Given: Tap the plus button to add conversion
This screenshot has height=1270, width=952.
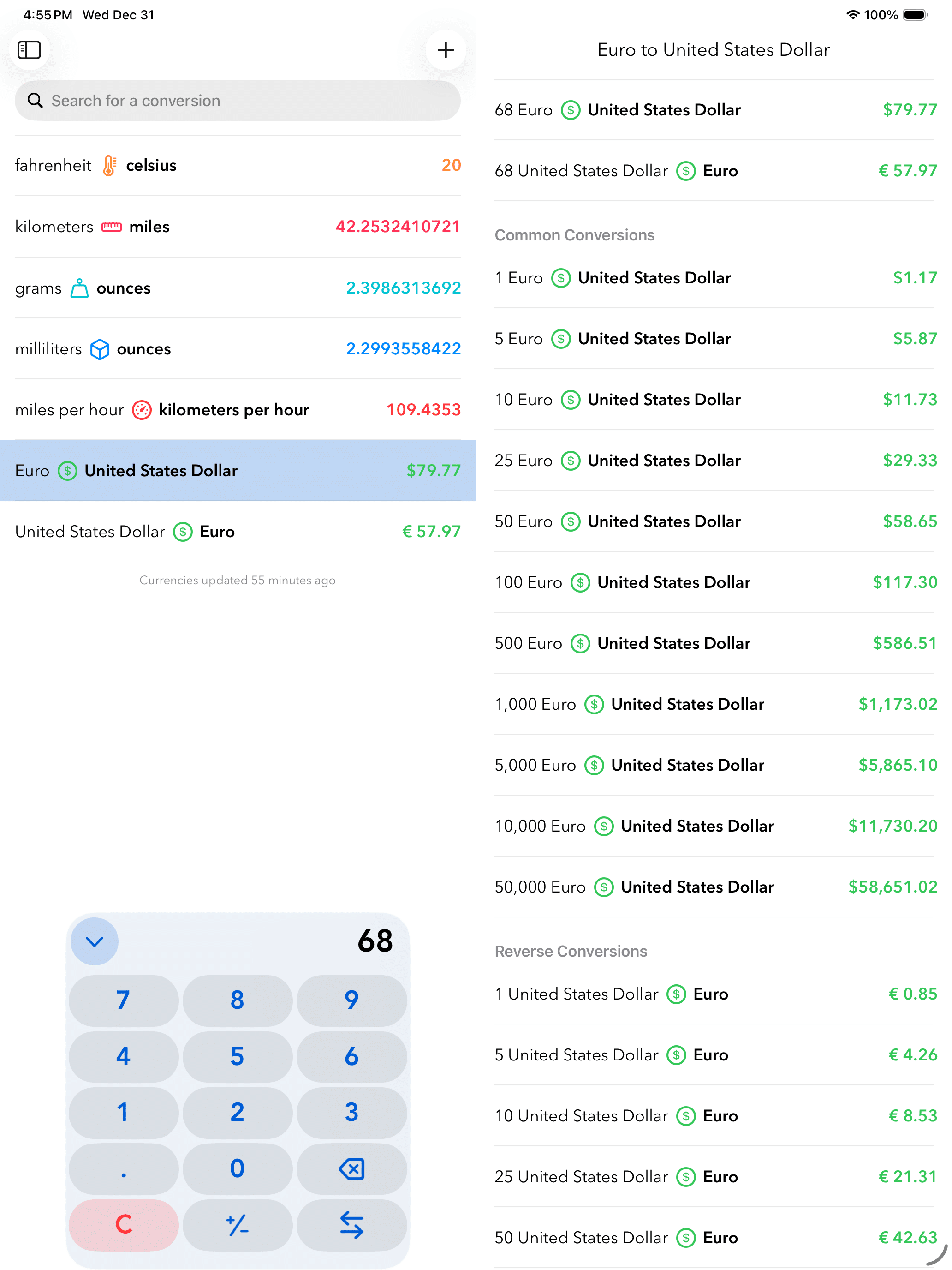Looking at the screenshot, I should pos(445,50).
